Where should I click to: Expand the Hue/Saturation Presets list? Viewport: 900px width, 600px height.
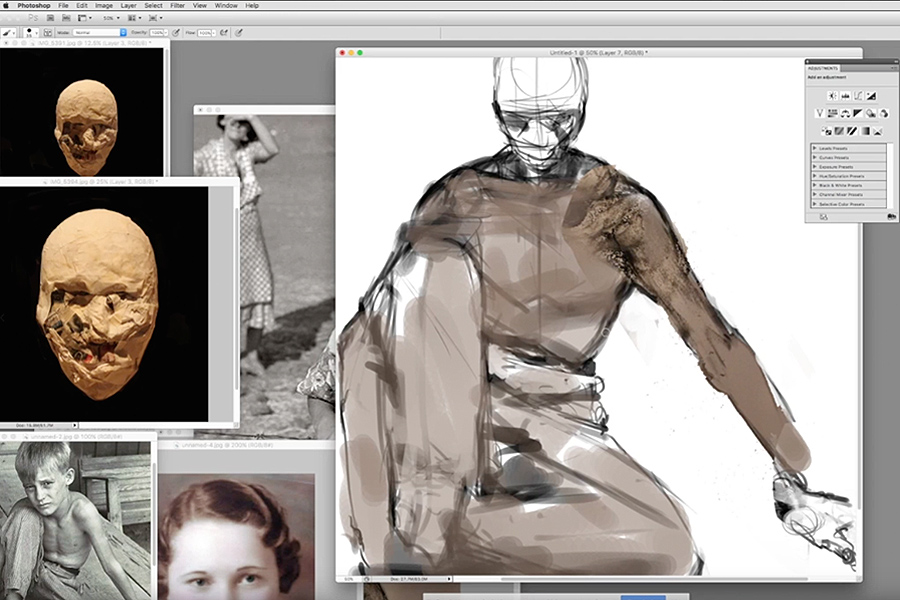tap(848, 176)
